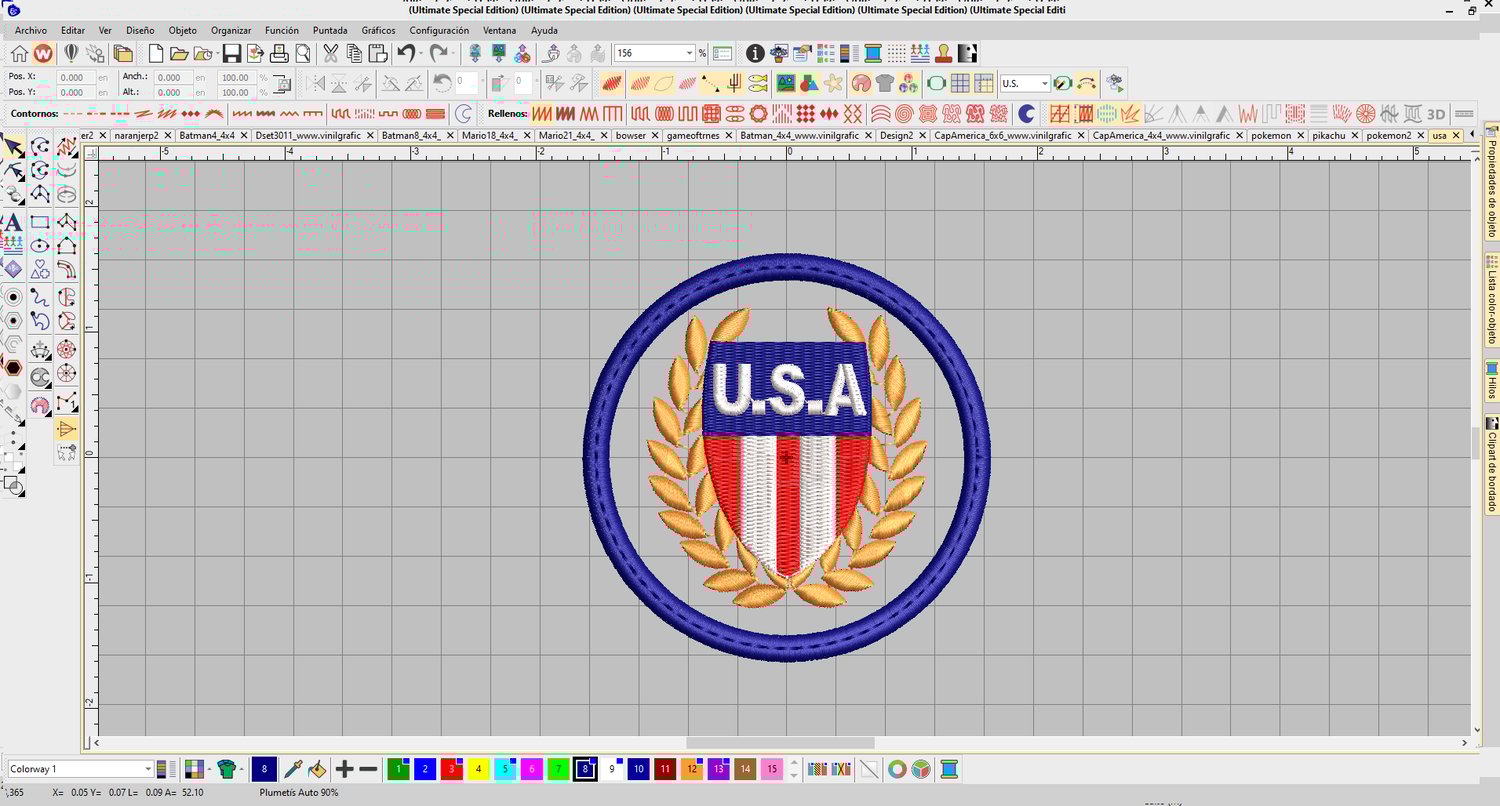Select yellow color swatch number 4
The image size is (1500, 806).
tap(478, 769)
